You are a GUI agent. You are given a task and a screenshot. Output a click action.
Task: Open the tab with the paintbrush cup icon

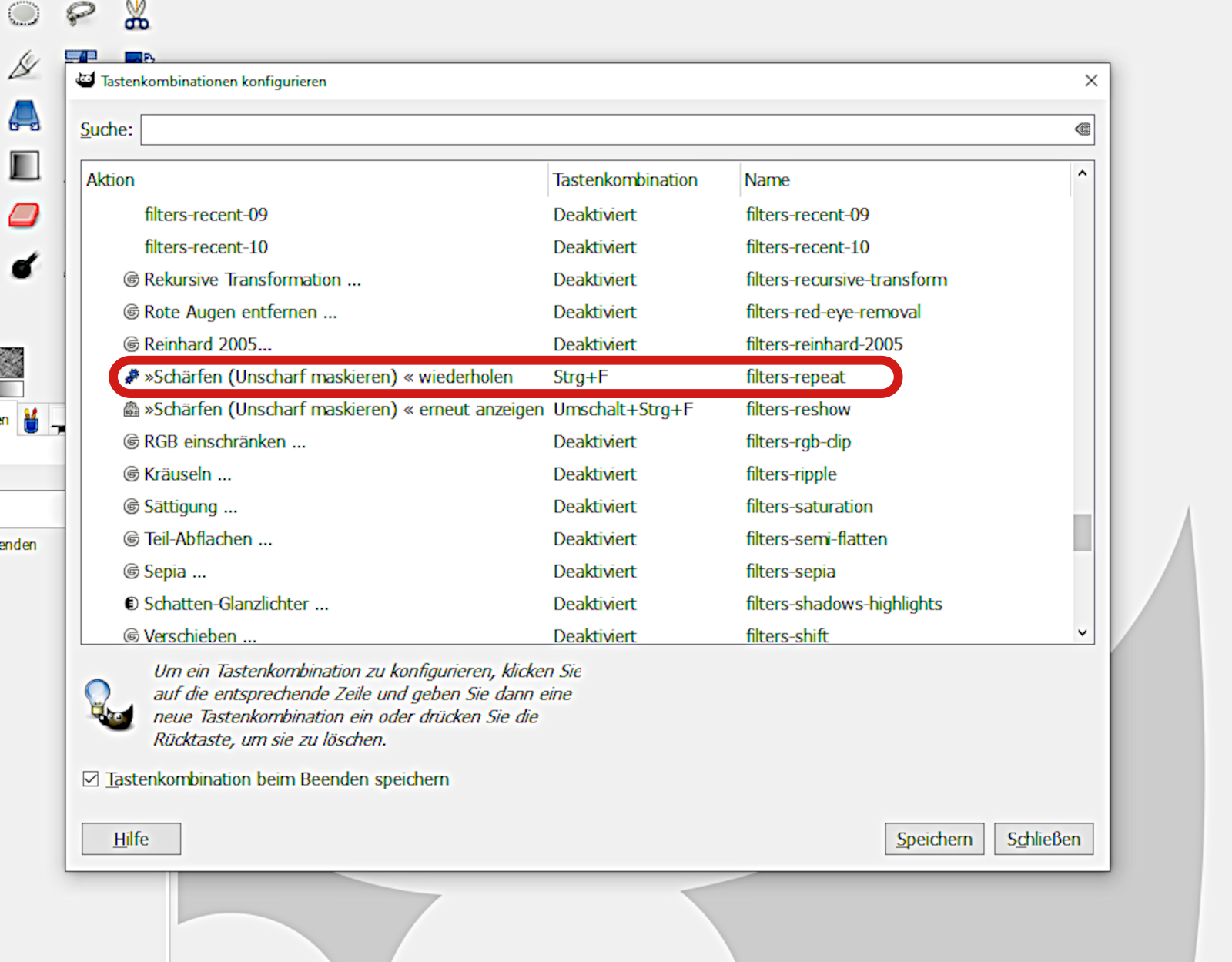coord(31,421)
